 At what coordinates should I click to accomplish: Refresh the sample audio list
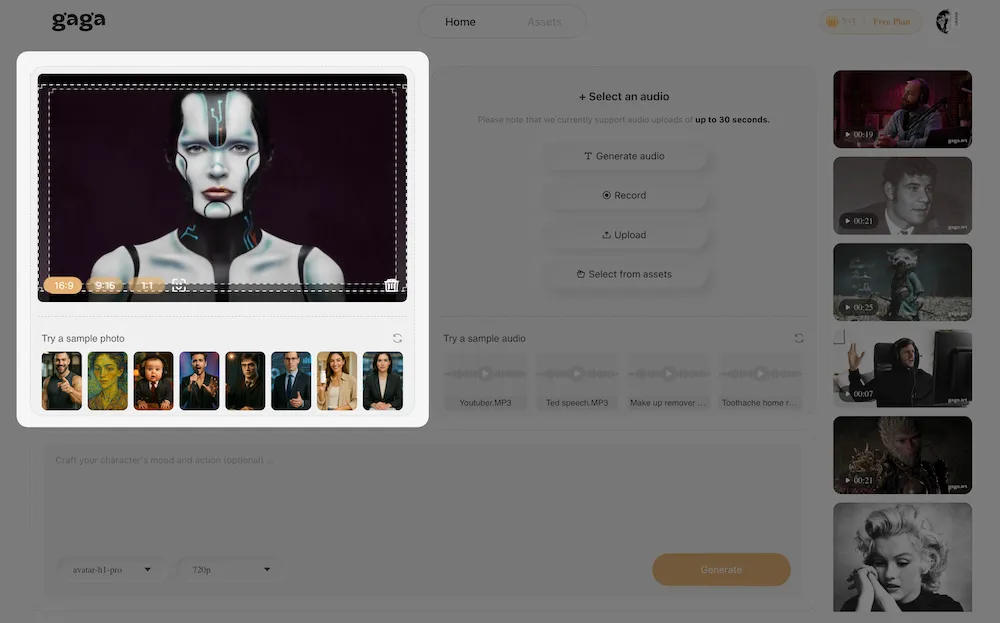[x=798, y=339]
